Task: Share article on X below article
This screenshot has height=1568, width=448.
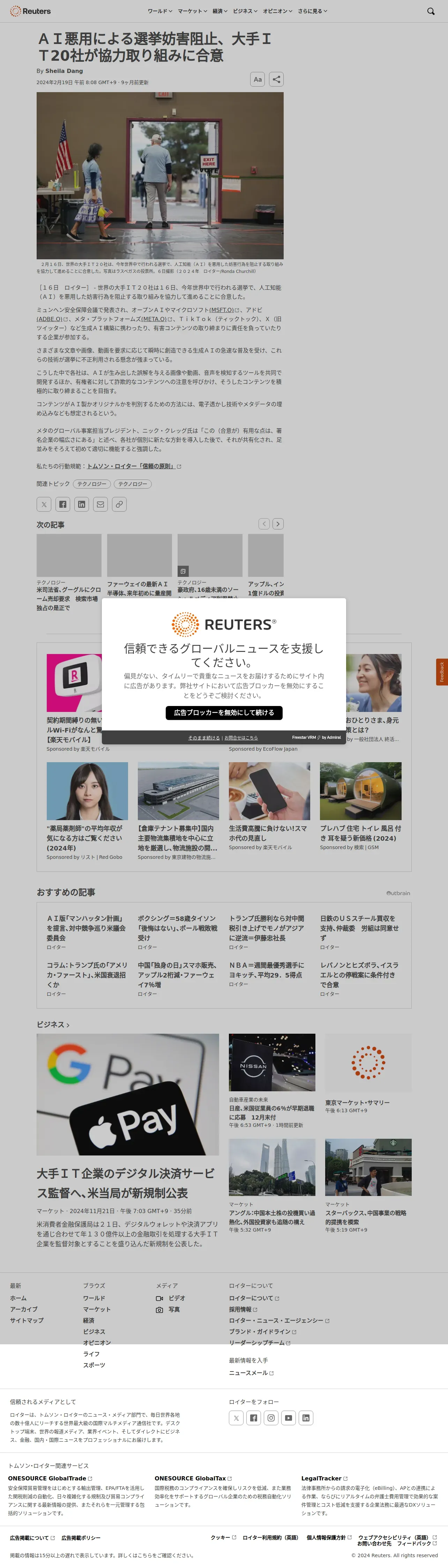Action: 44,504
